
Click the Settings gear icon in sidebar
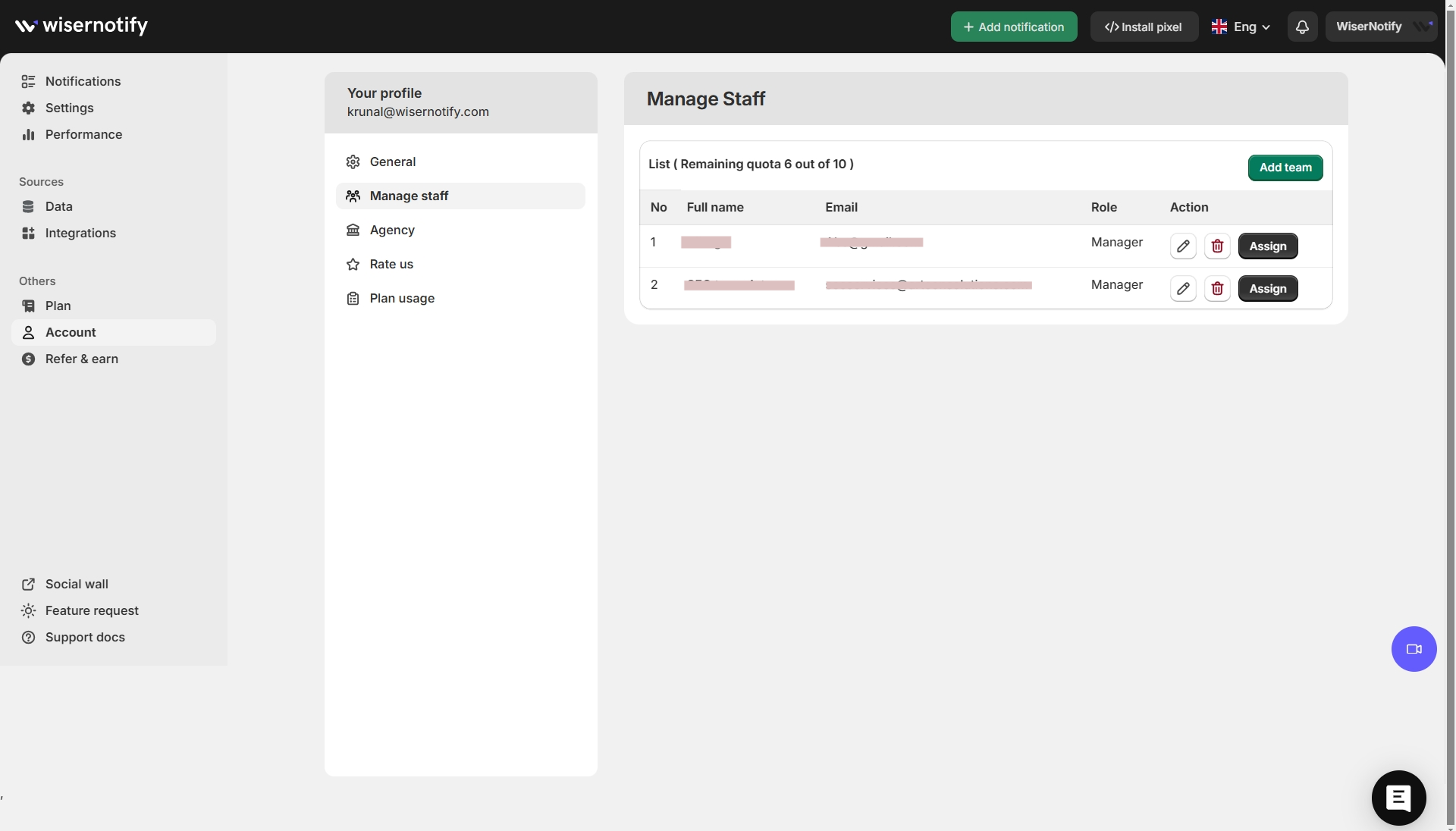coord(28,108)
